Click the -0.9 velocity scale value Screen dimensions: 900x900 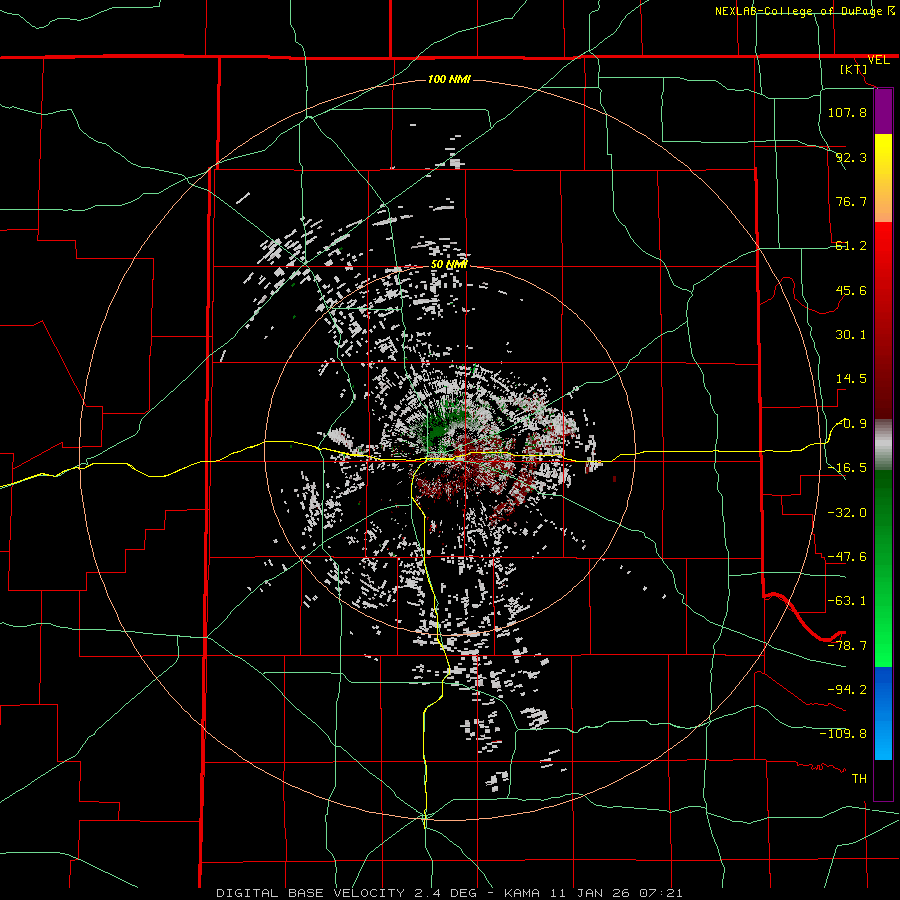click(x=851, y=424)
